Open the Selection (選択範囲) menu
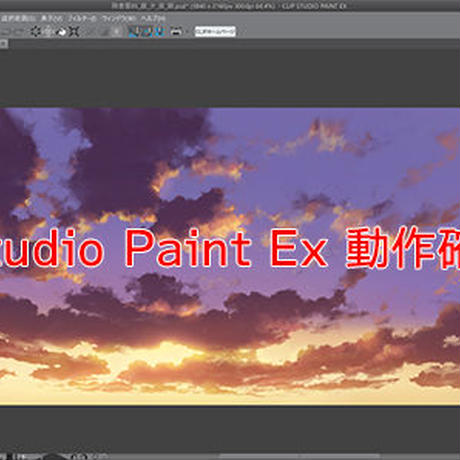The width and height of the screenshot is (460, 460). click(19, 18)
